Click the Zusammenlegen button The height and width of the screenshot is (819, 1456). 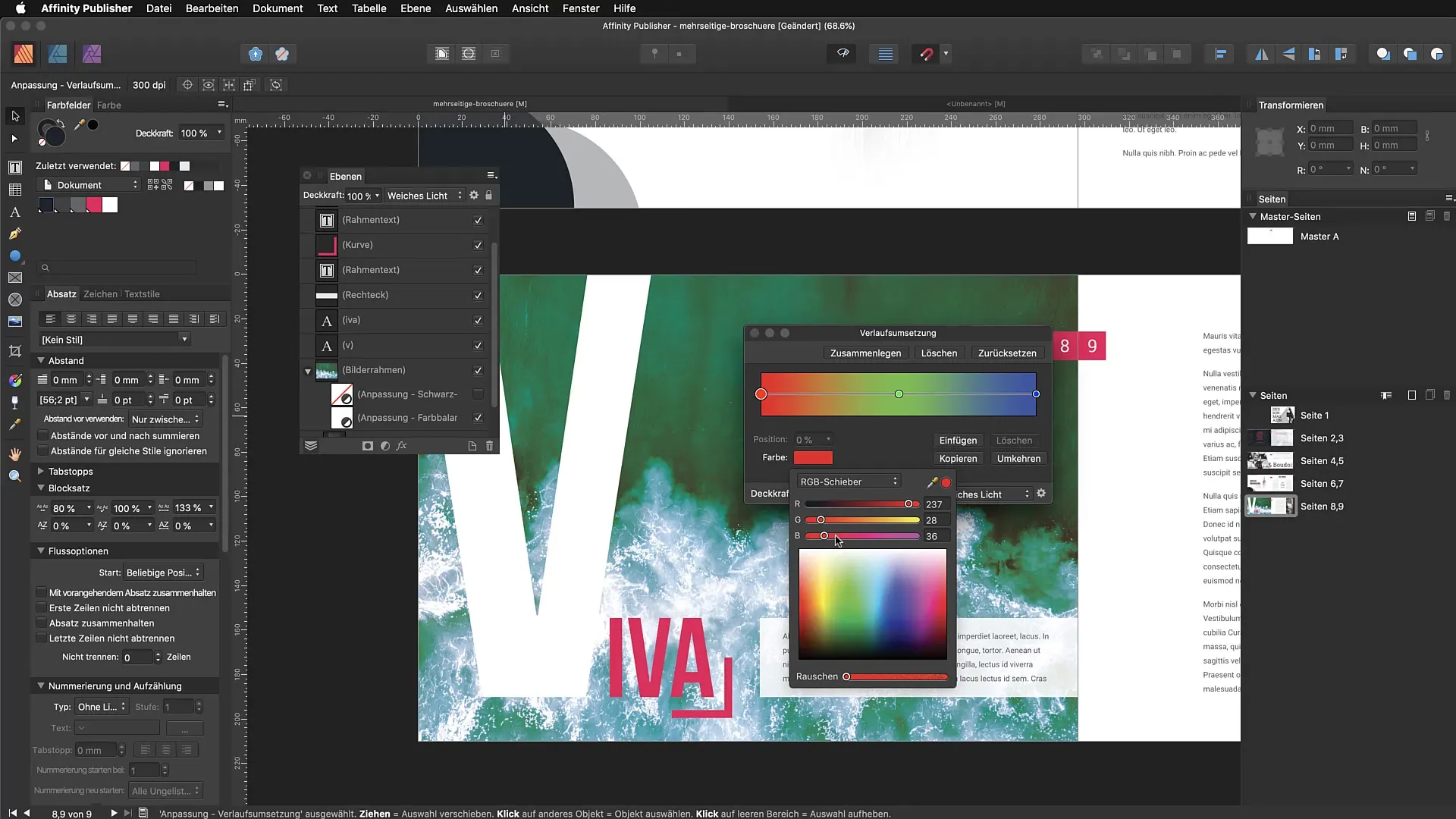point(866,353)
